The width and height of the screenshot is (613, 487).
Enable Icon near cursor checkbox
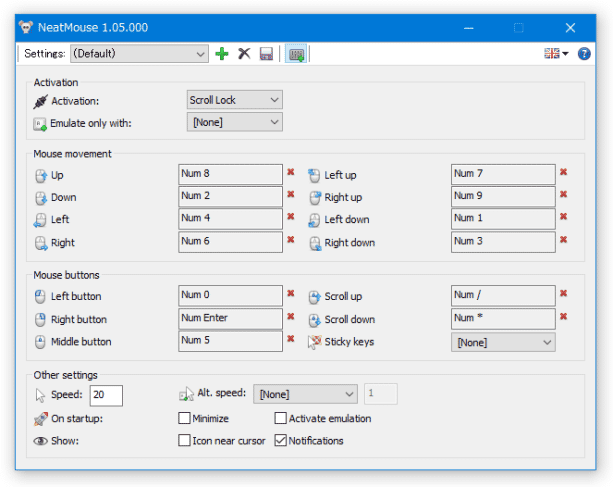pyautogui.click(x=184, y=440)
